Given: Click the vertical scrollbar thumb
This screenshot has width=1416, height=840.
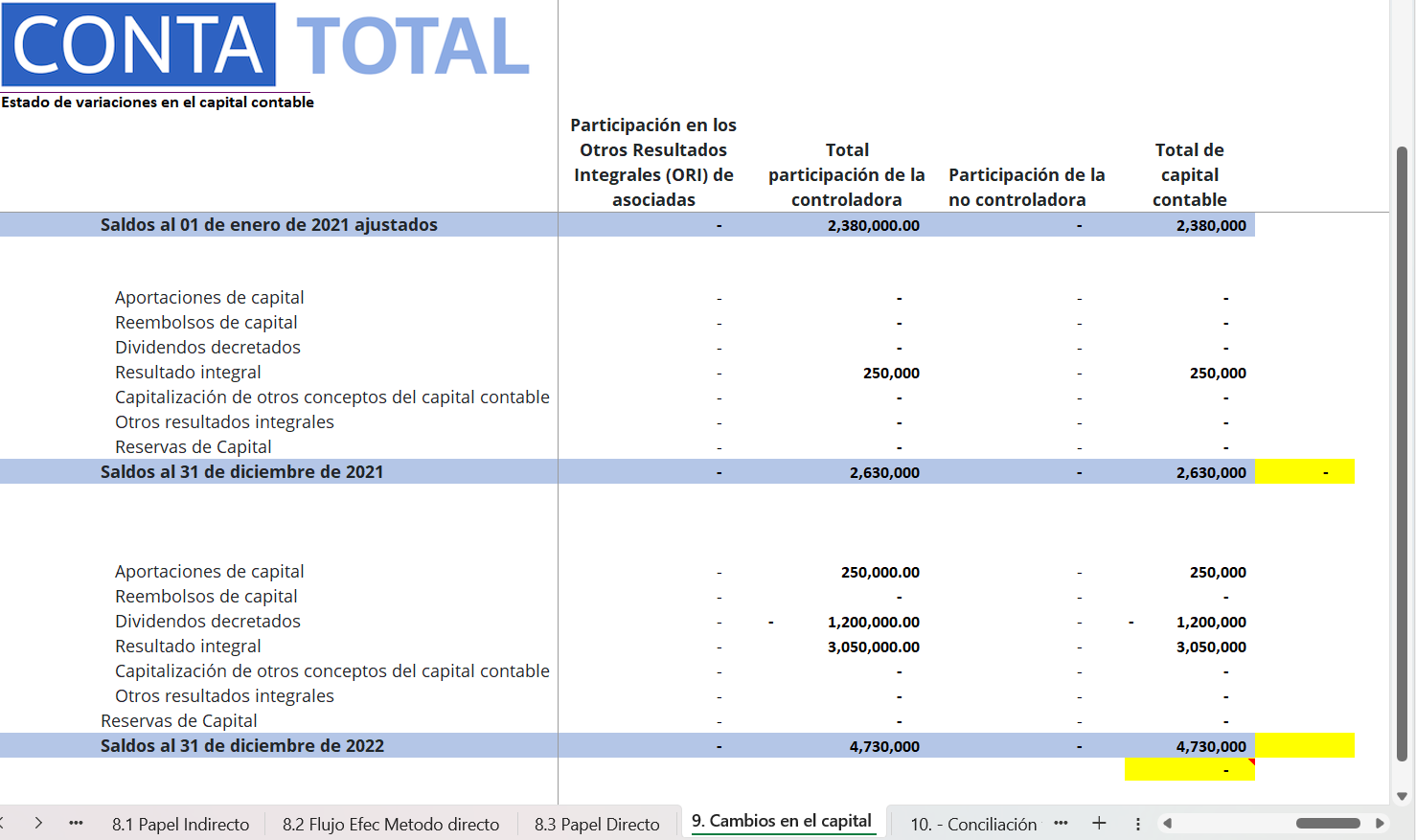Looking at the screenshot, I should 1402,450.
